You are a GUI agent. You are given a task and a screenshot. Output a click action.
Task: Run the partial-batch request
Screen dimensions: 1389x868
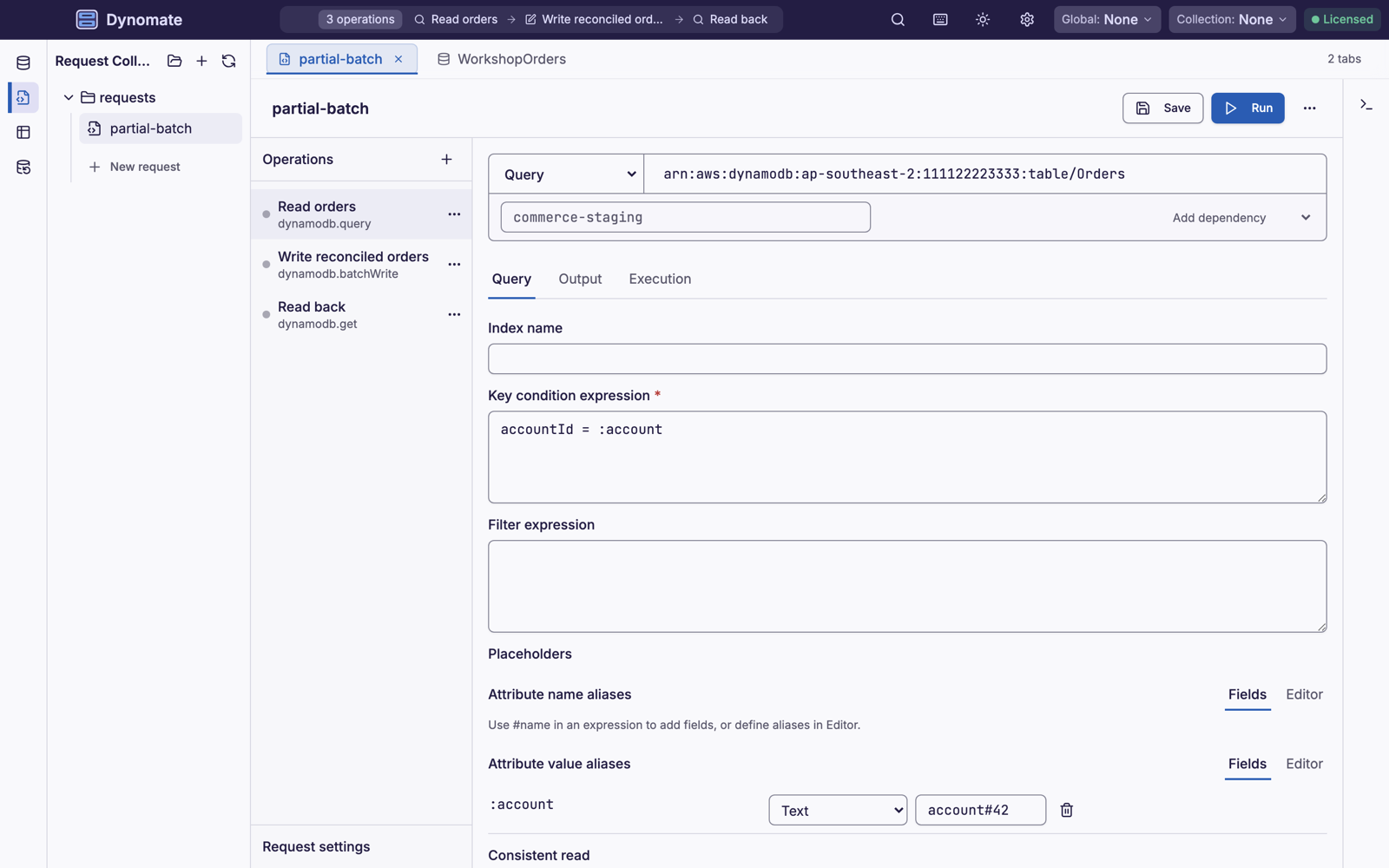[x=1247, y=108]
